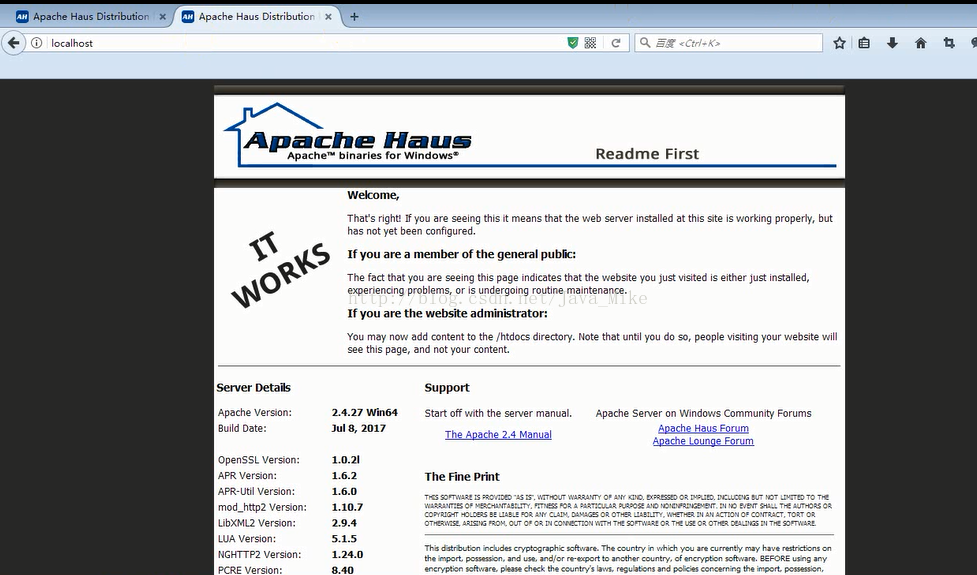Click the IT WORKS graphic
The height and width of the screenshot is (575, 977).
point(280,269)
